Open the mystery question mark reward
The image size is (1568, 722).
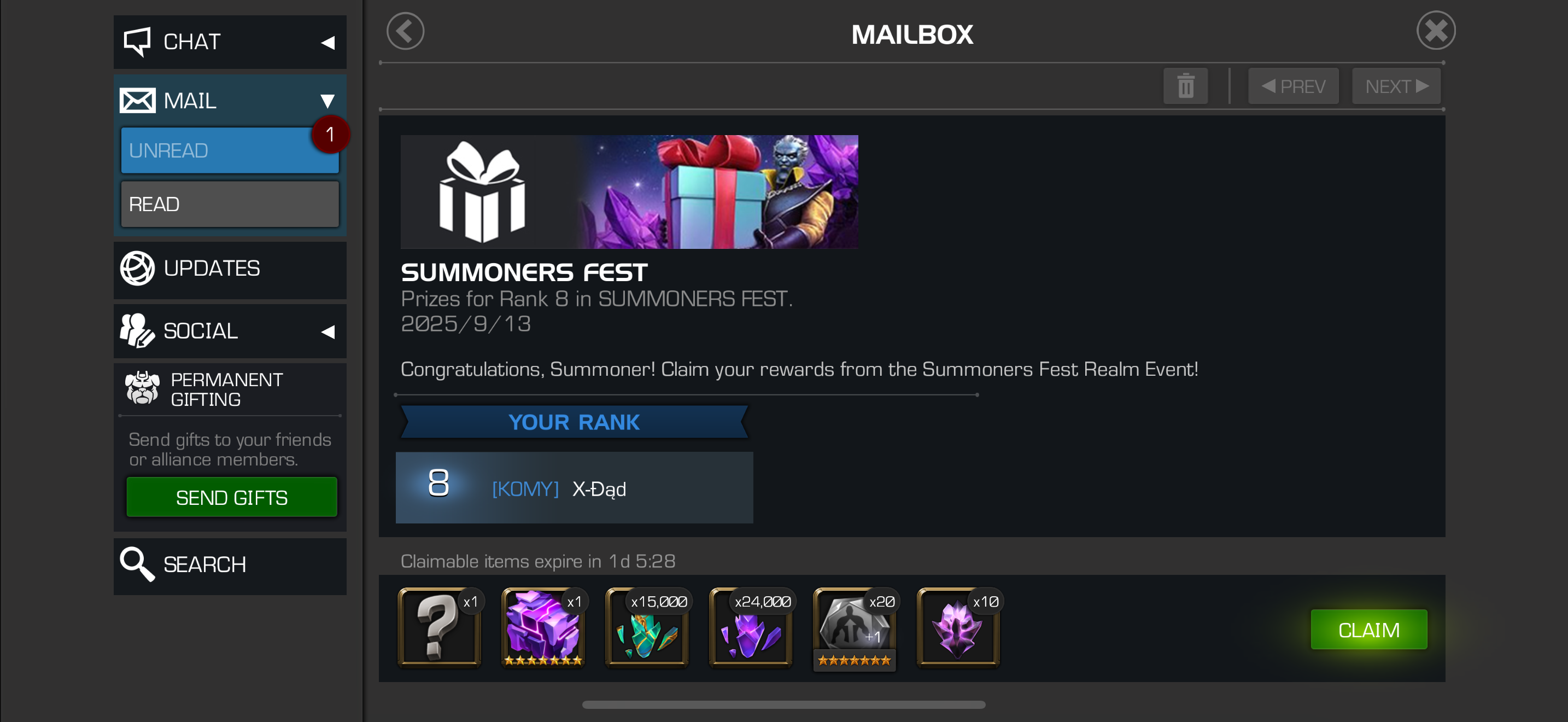440,628
